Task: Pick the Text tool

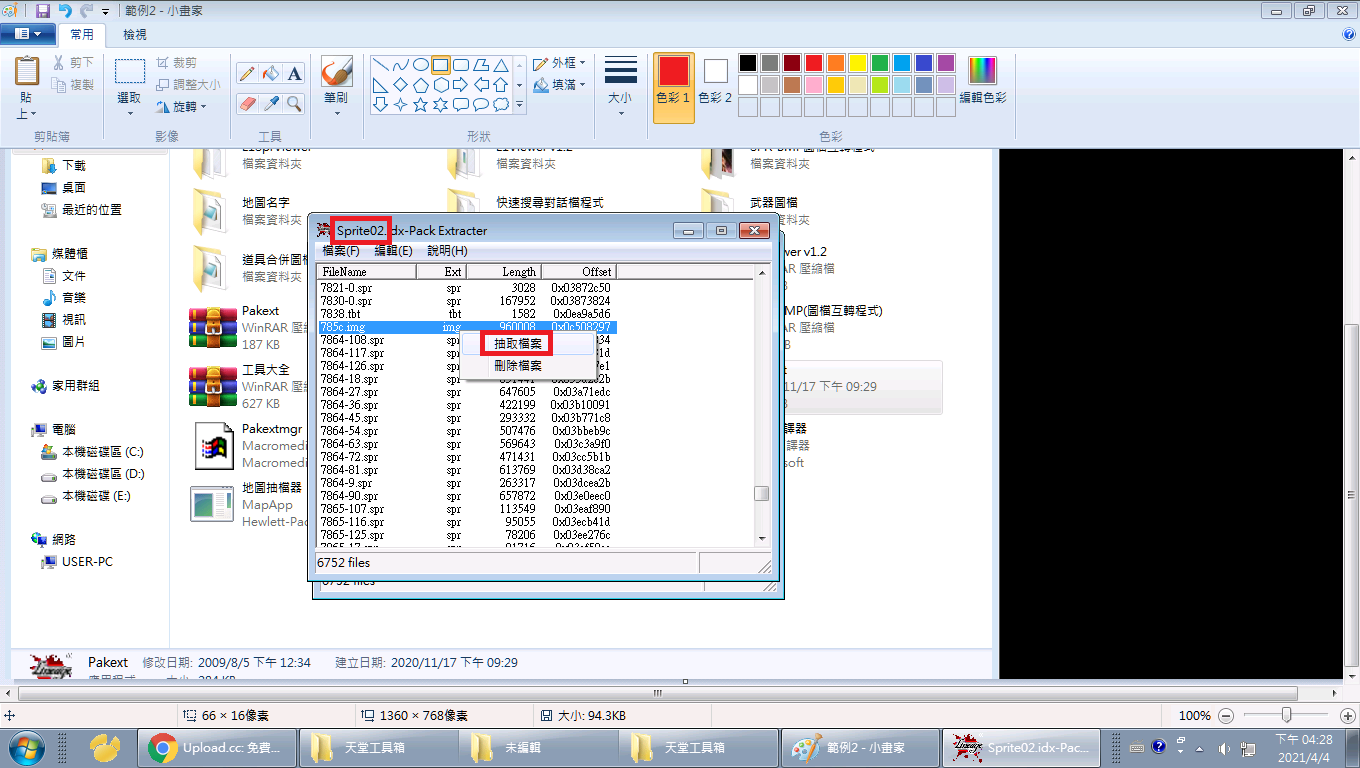Action: point(295,73)
